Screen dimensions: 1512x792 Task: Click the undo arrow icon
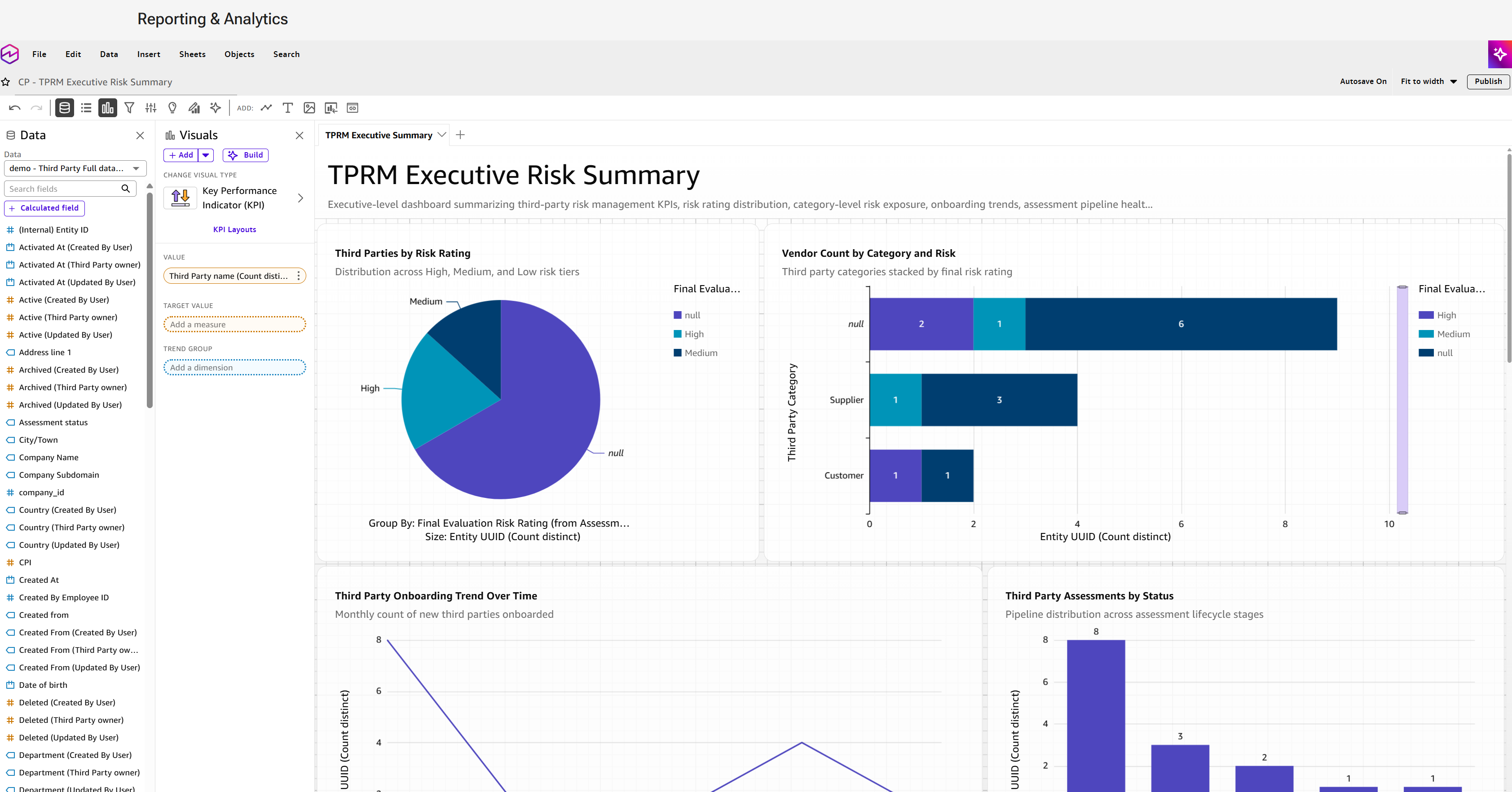(x=15, y=108)
